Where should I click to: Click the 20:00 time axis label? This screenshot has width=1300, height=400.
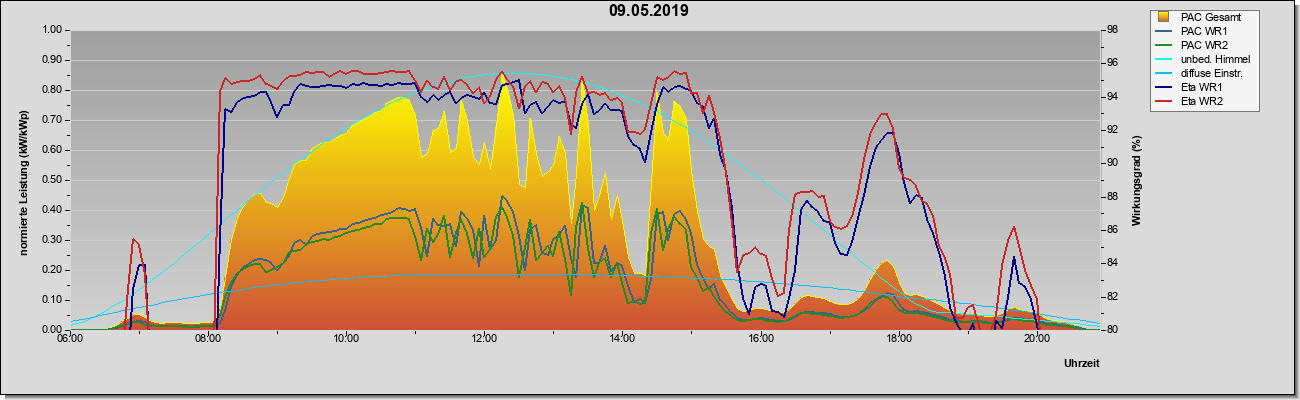point(1036,338)
